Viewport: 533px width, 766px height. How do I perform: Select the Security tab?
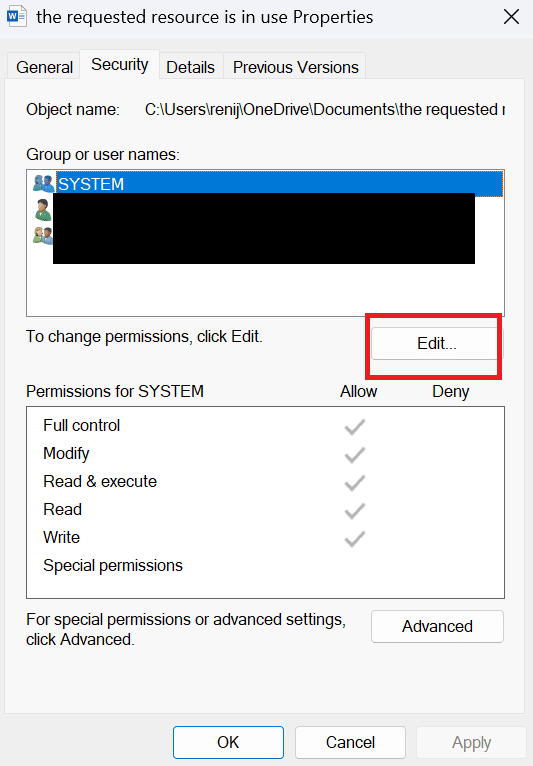(120, 64)
